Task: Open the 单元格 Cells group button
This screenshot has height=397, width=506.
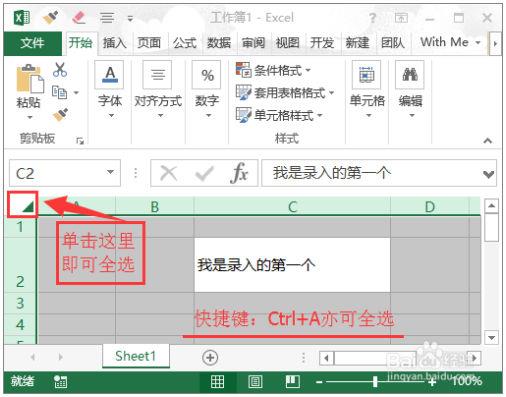Action: pos(367,89)
